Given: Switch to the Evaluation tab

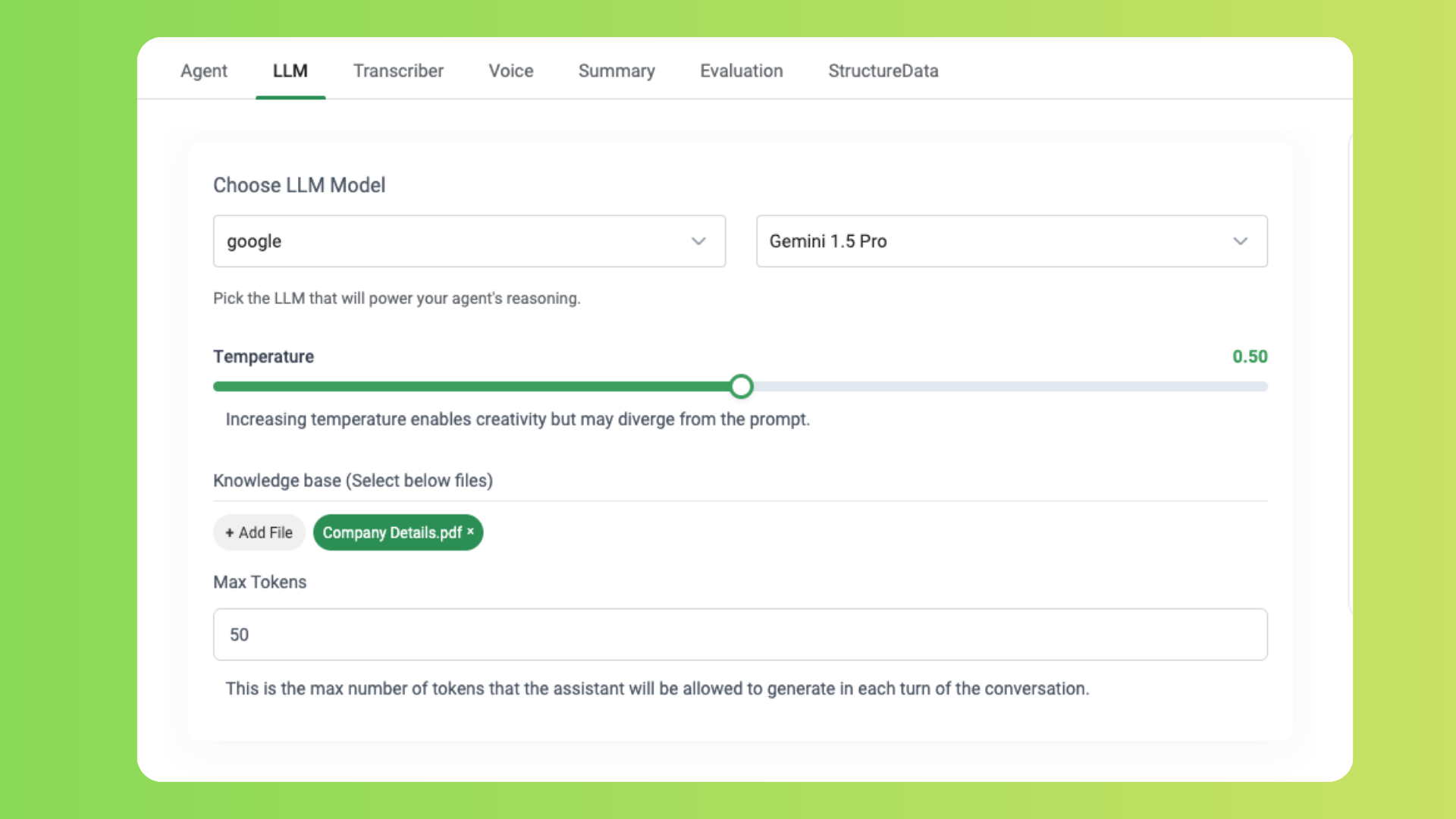Looking at the screenshot, I should (x=741, y=71).
